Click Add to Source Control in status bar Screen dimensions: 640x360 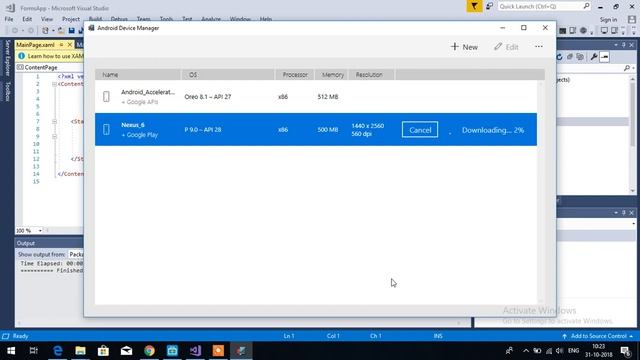[x=598, y=336]
